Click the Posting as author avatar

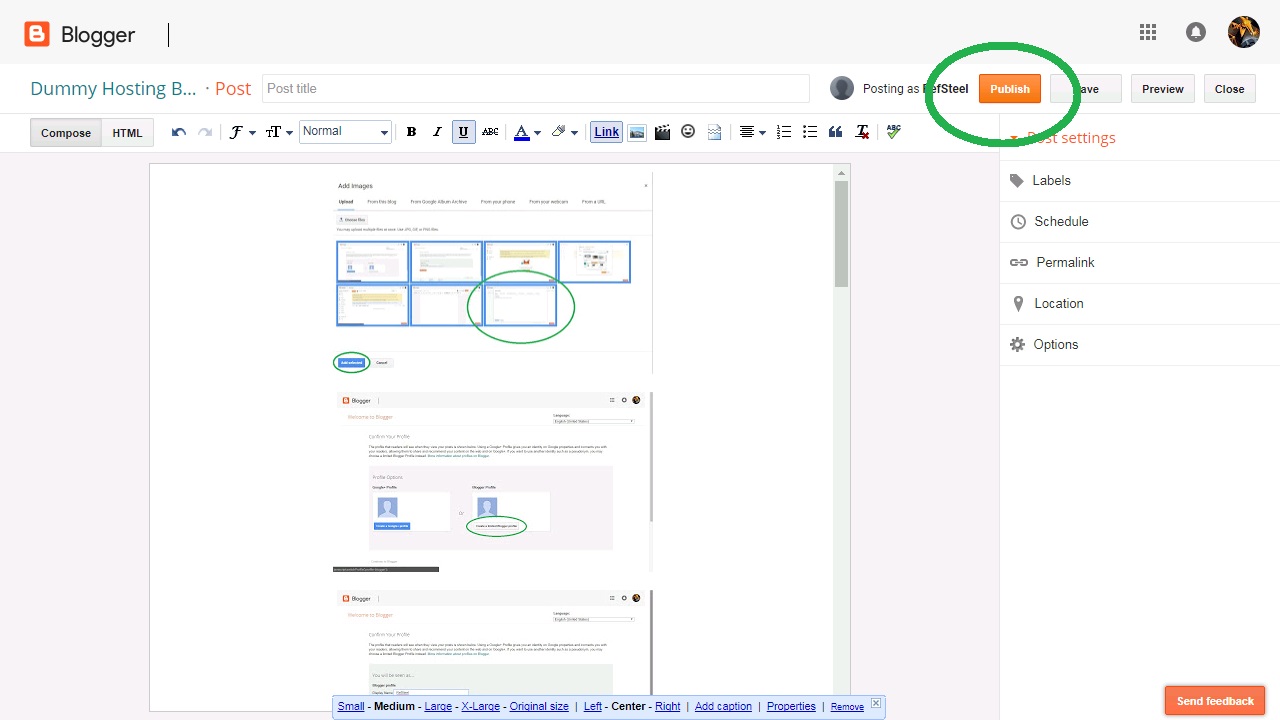click(x=842, y=88)
